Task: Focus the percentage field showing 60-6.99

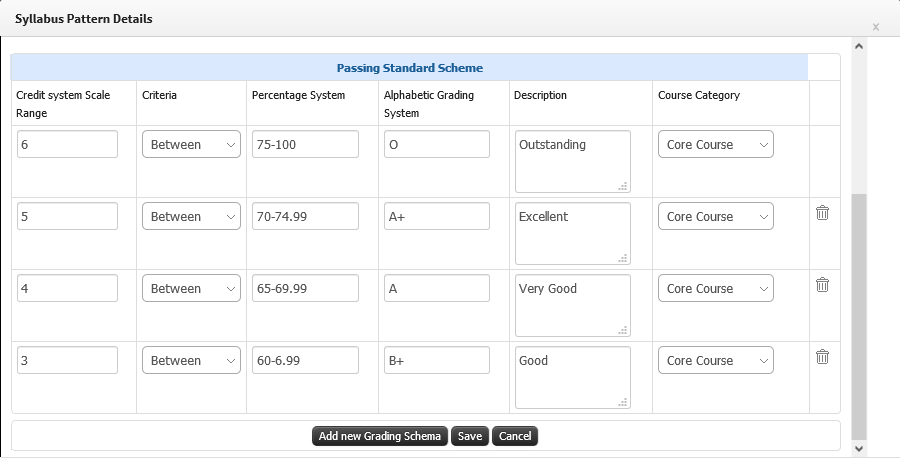Action: 305,360
